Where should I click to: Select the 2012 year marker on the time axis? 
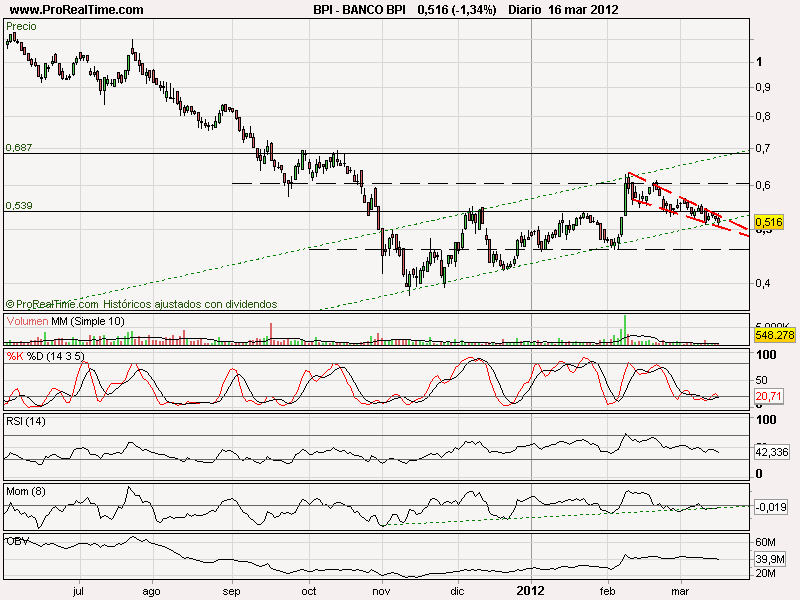[531, 591]
